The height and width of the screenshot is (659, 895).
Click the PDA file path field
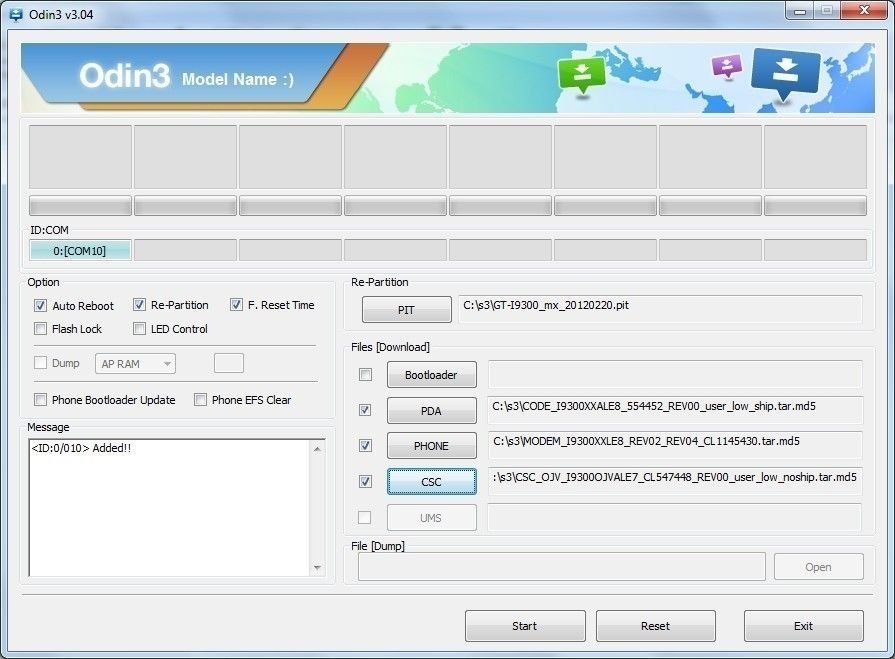675,410
